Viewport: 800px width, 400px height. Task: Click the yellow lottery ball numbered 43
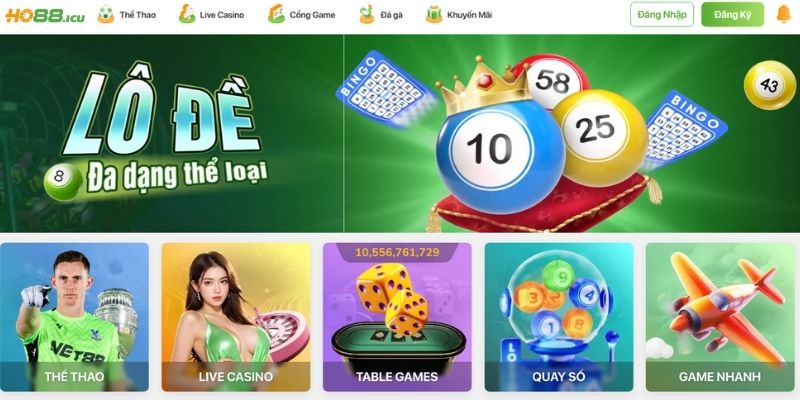click(769, 85)
